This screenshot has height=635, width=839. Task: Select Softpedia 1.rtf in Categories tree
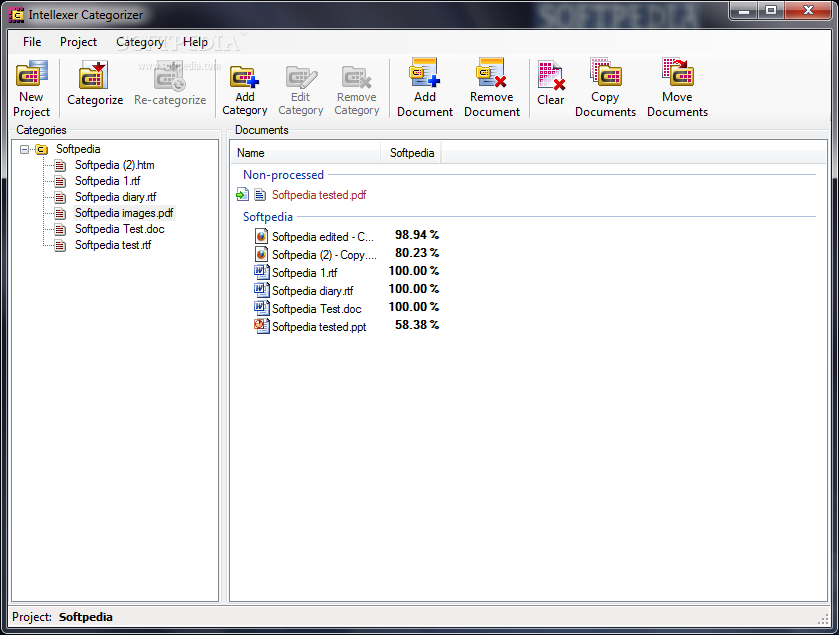(x=108, y=181)
